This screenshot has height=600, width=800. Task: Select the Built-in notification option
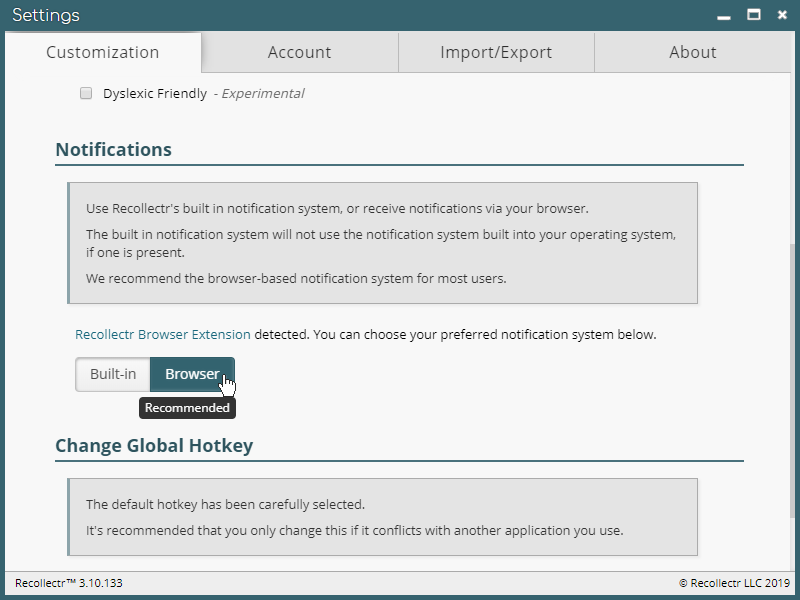pyautogui.click(x=113, y=374)
